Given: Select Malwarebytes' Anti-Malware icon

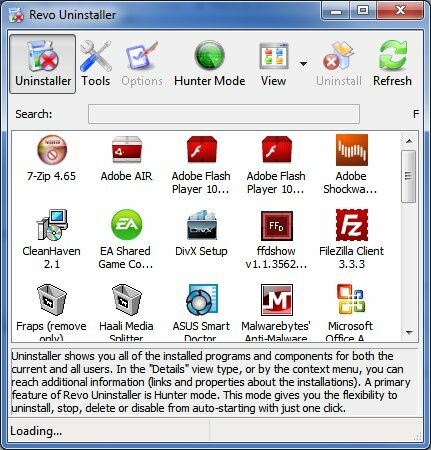Looking at the screenshot, I should [x=277, y=300].
